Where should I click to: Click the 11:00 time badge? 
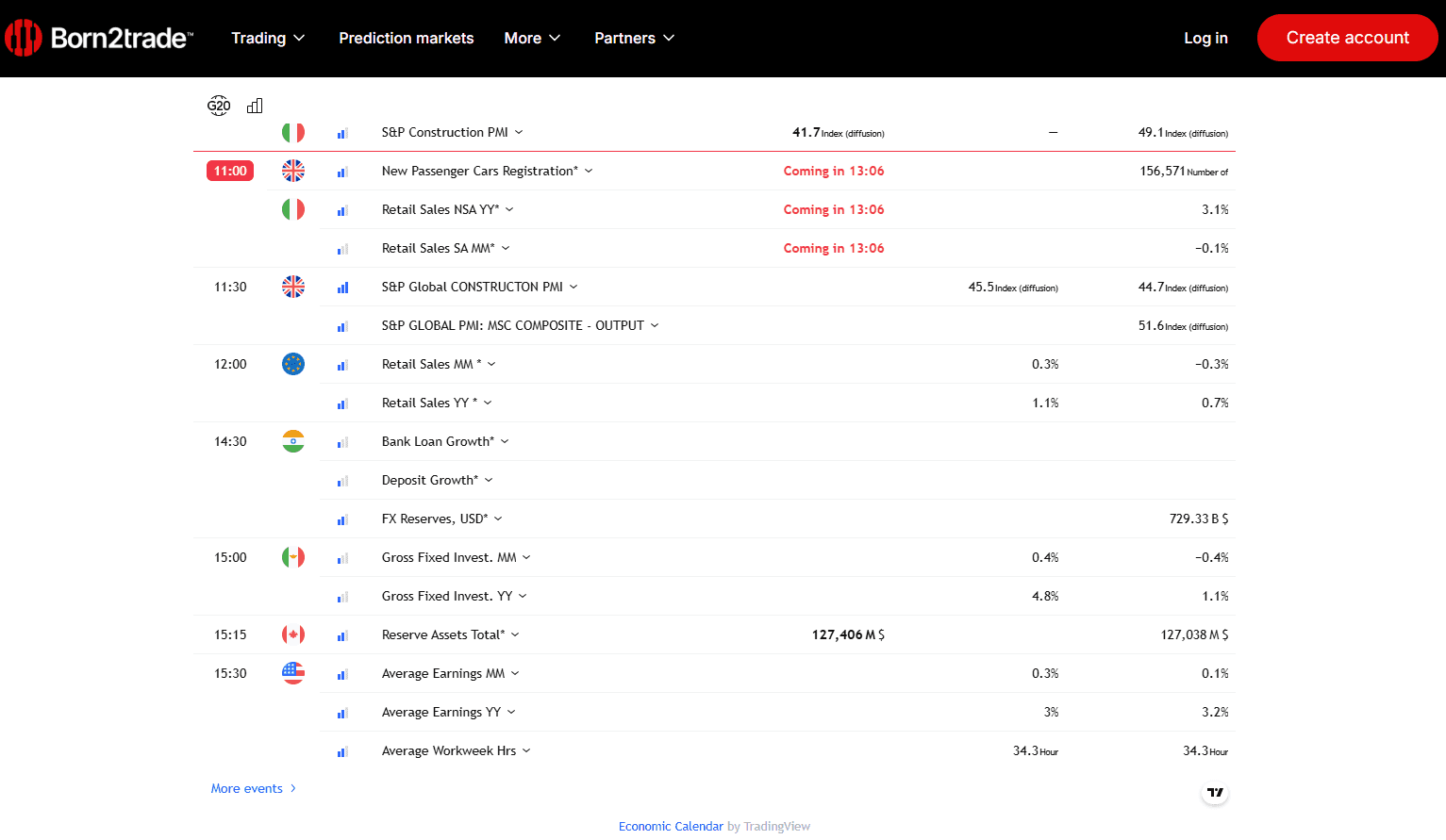[230, 171]
